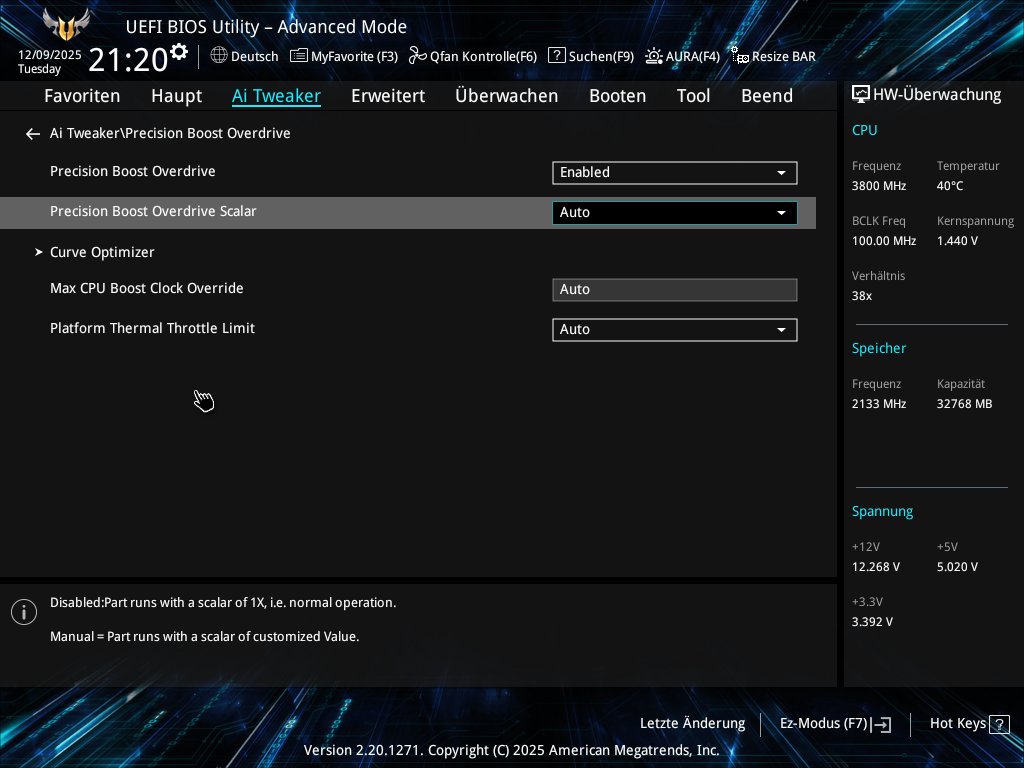Click the breadcrumb Ai Tweaker\Precision Boost Overdrive
This screenshot has width=1024, height=768.
tap(170, 133)
